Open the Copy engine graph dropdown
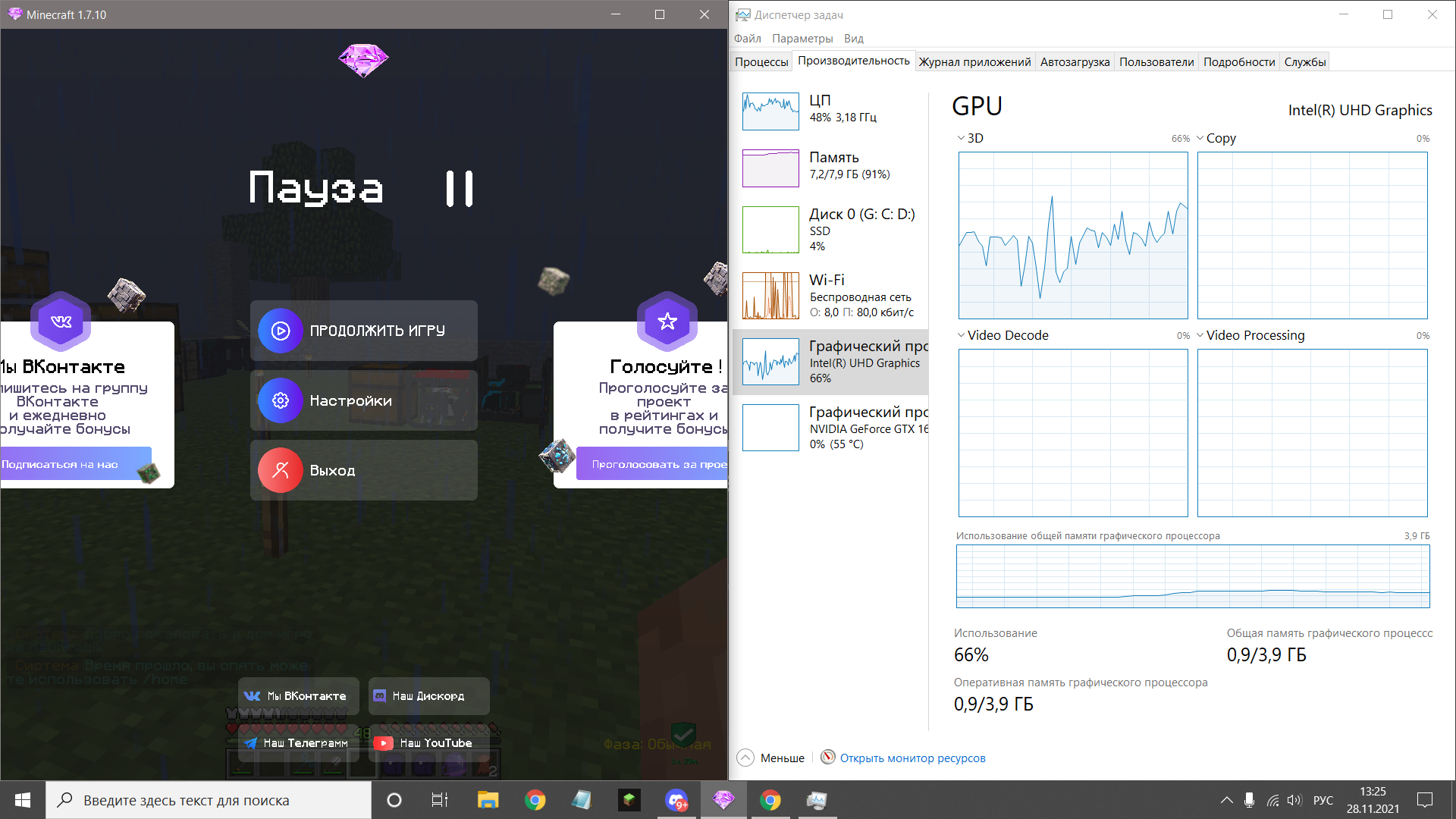Screen dimensions: 1456x819 [x=1200, y=138]
